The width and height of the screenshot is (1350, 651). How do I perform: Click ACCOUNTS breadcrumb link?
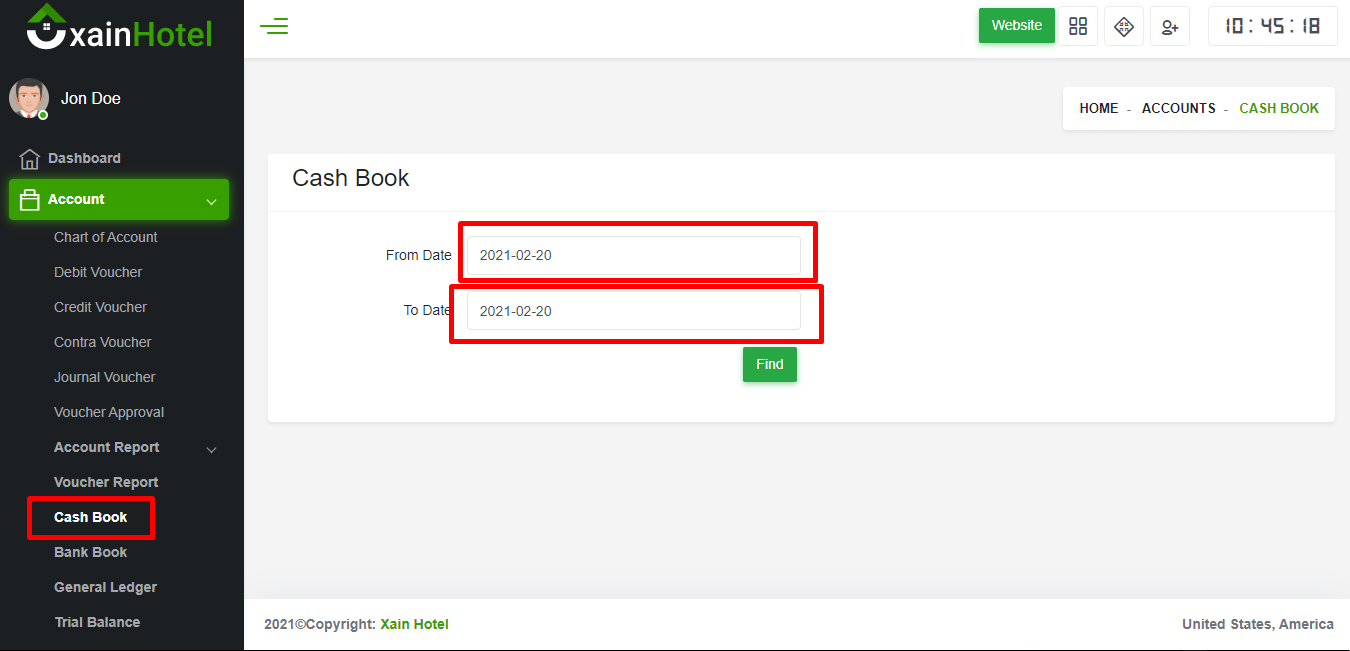(1178, 108)
